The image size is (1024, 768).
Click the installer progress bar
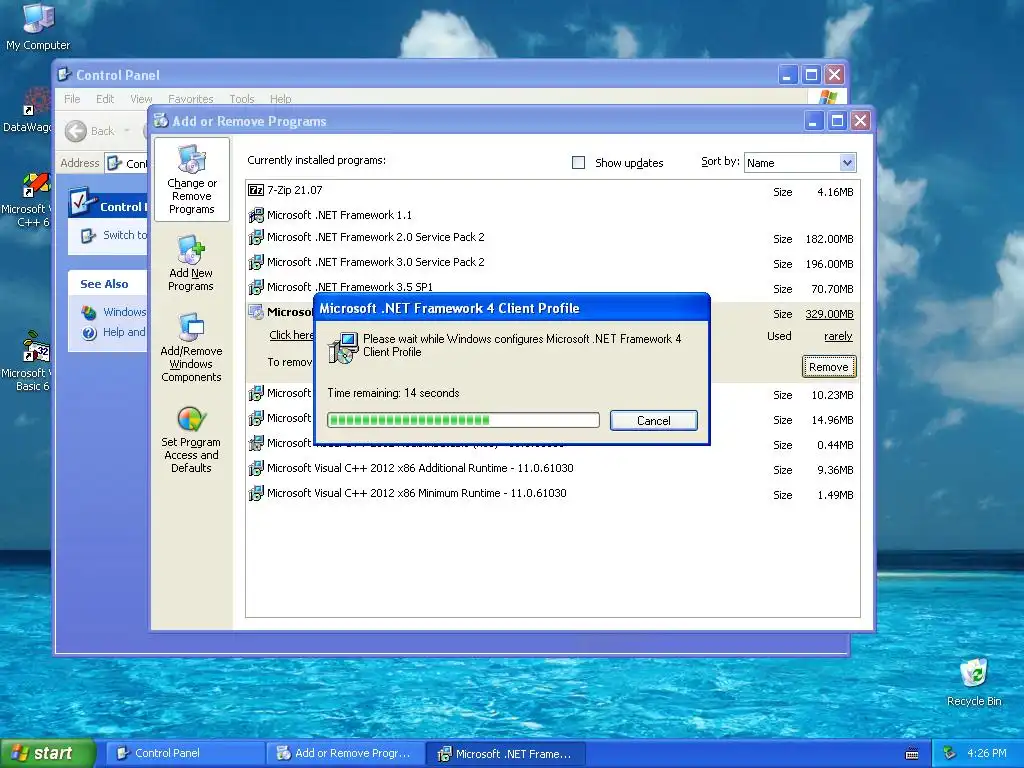pos(463,420)
